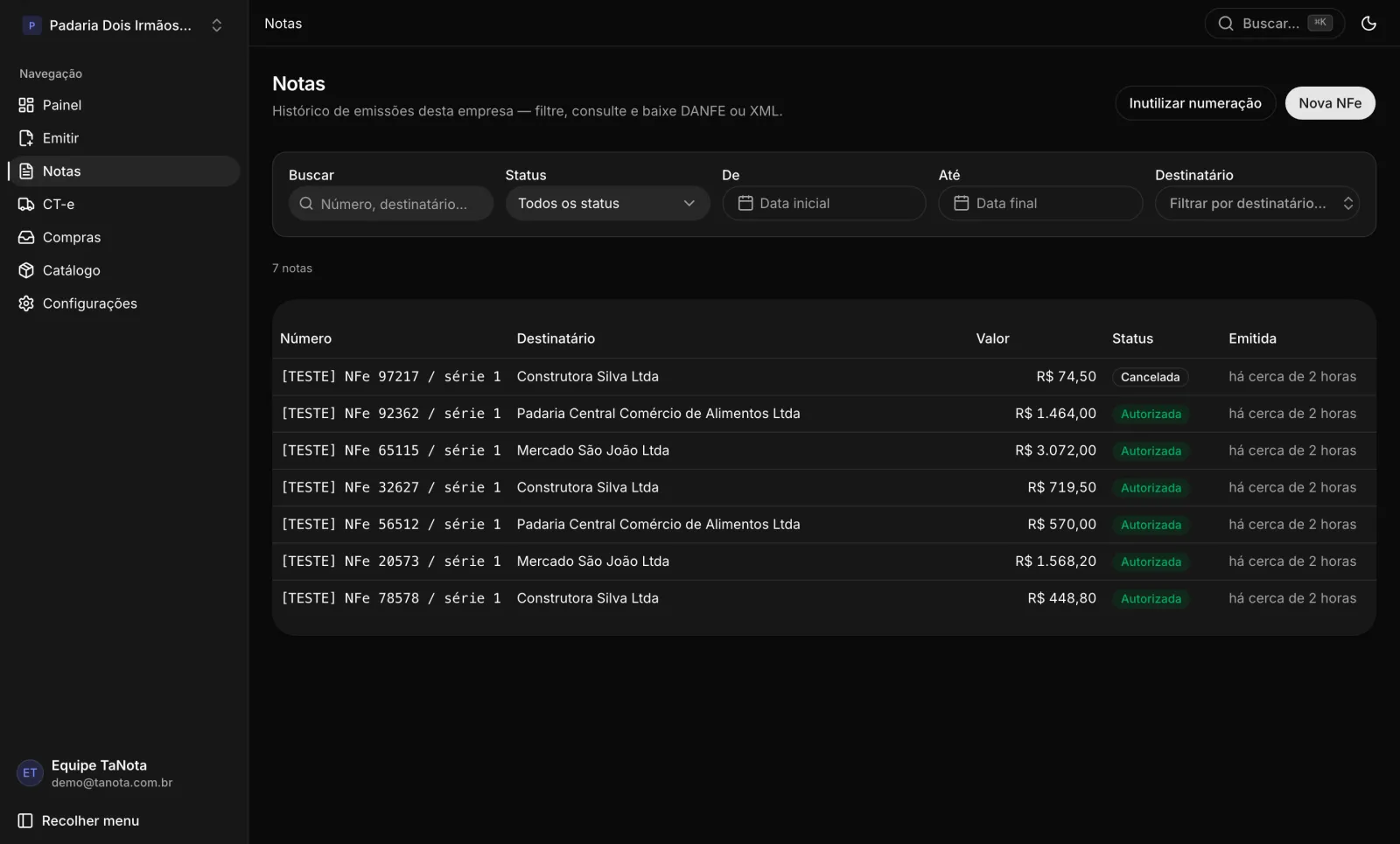Go to the Notas menu item

(x=124, y=171)
